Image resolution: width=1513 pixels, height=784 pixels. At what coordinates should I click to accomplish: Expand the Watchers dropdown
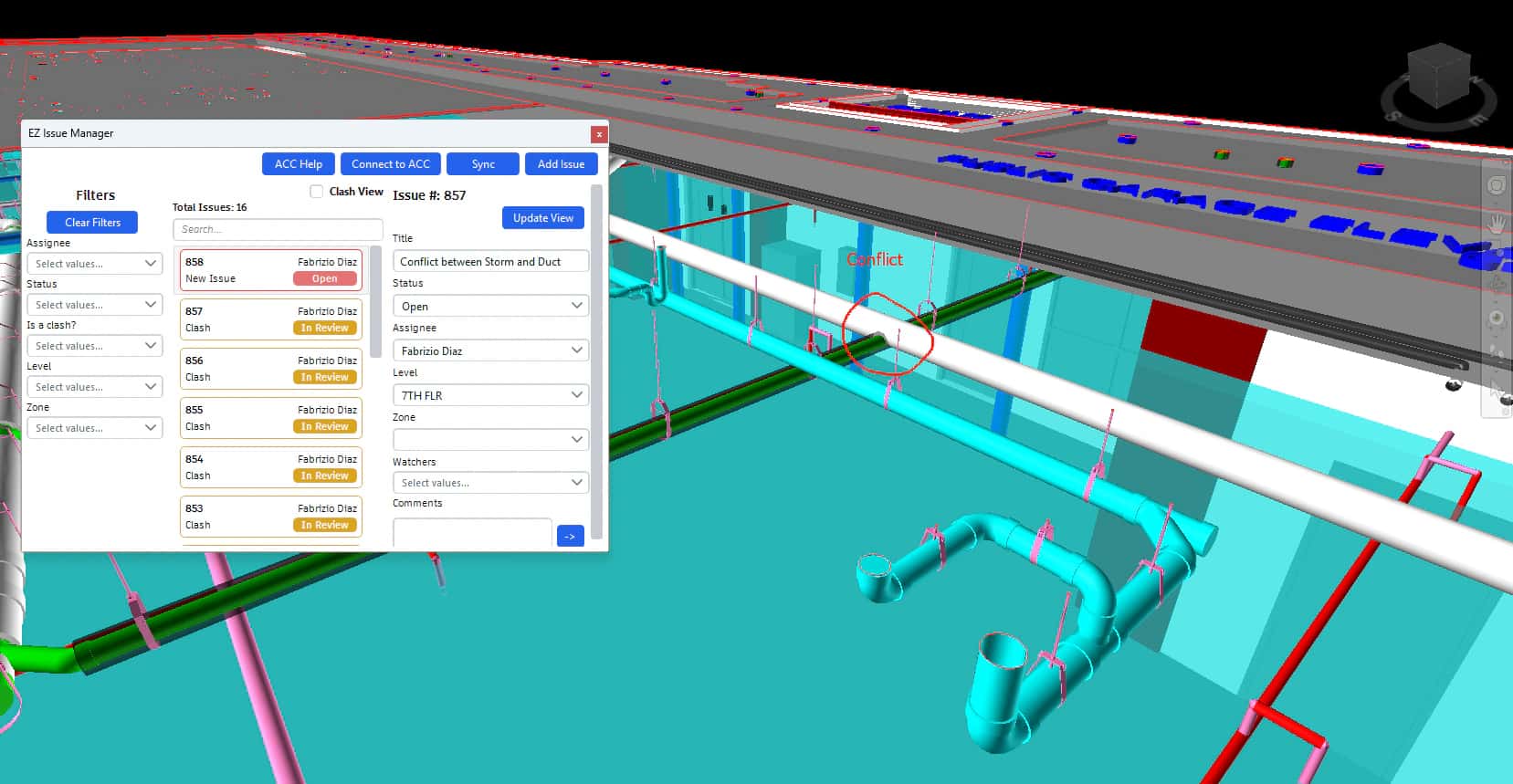[490, 483]
